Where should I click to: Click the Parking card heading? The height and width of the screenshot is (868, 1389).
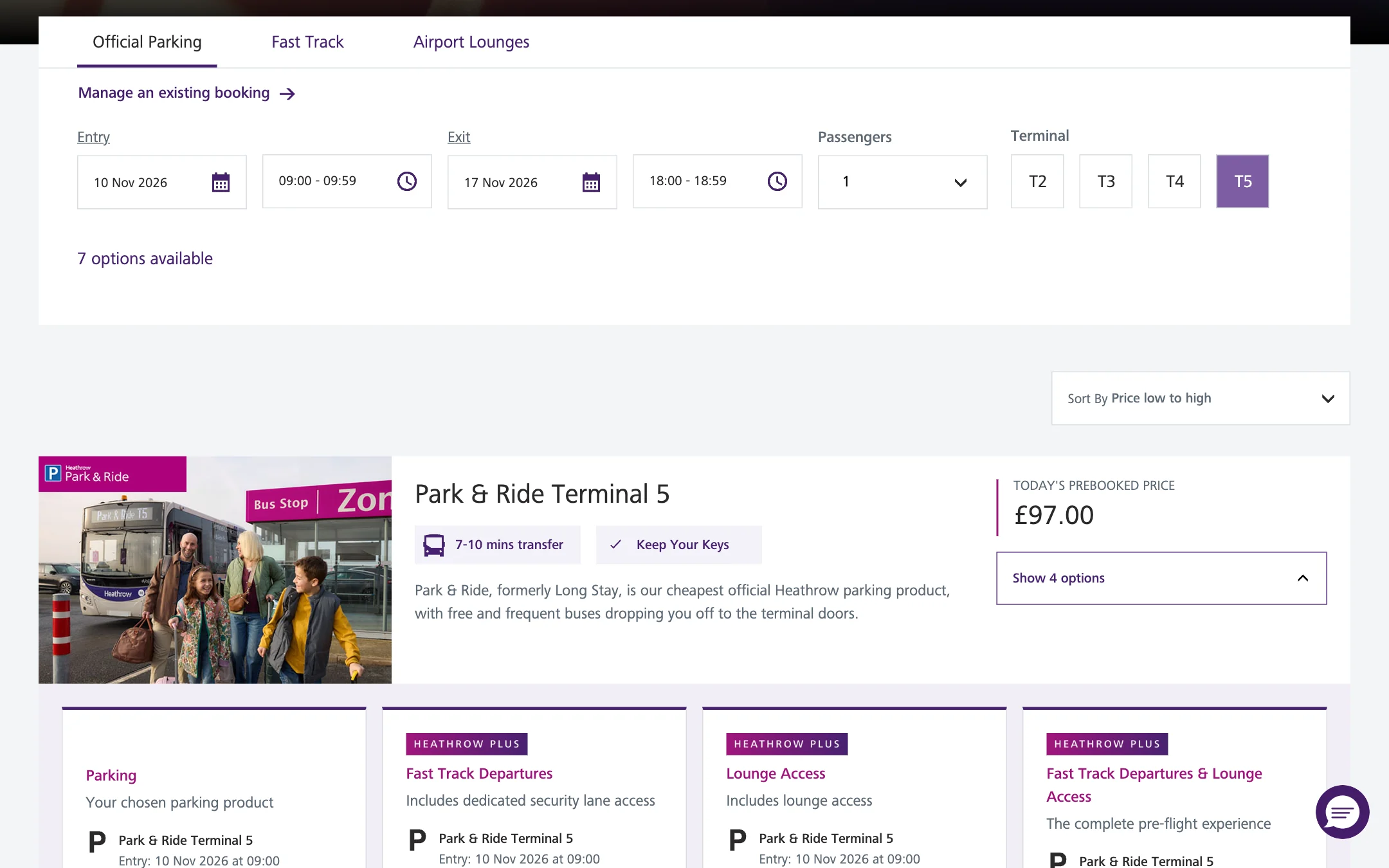click(x=111, y=775)
